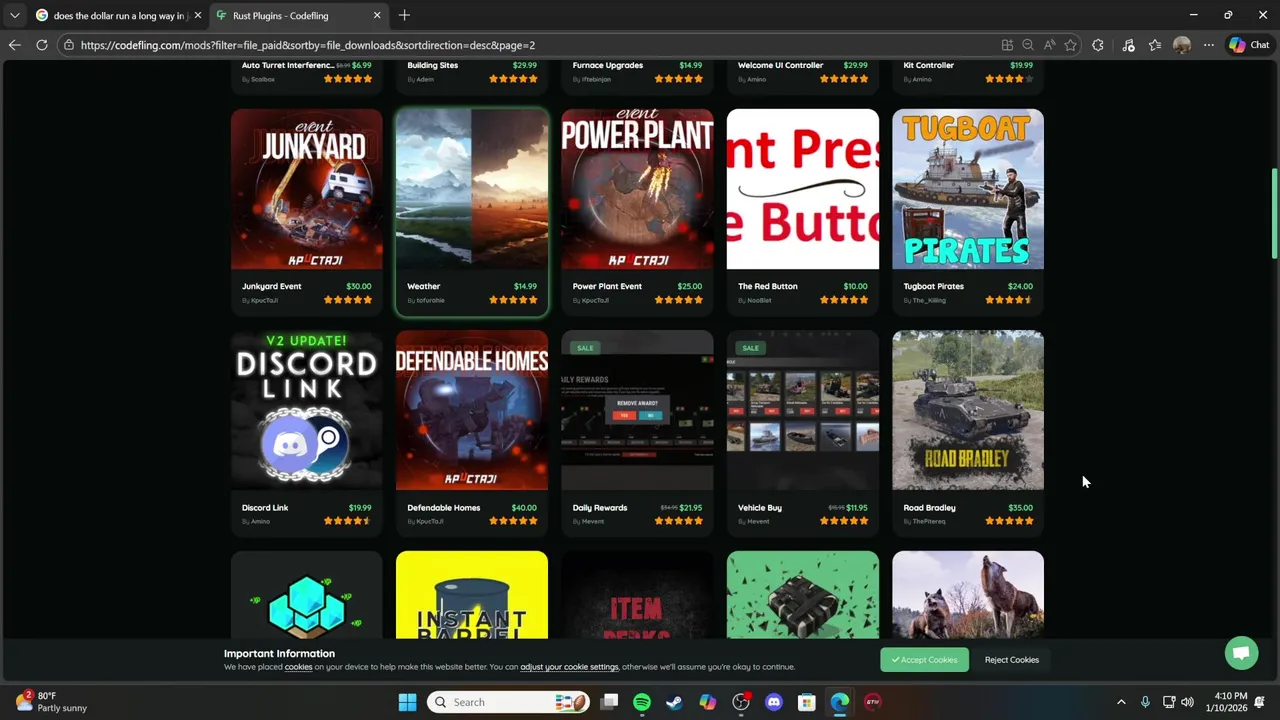Click the Instant Barrel thumbnail
The image size is (1280, 720).
click(x=472, y=595)
